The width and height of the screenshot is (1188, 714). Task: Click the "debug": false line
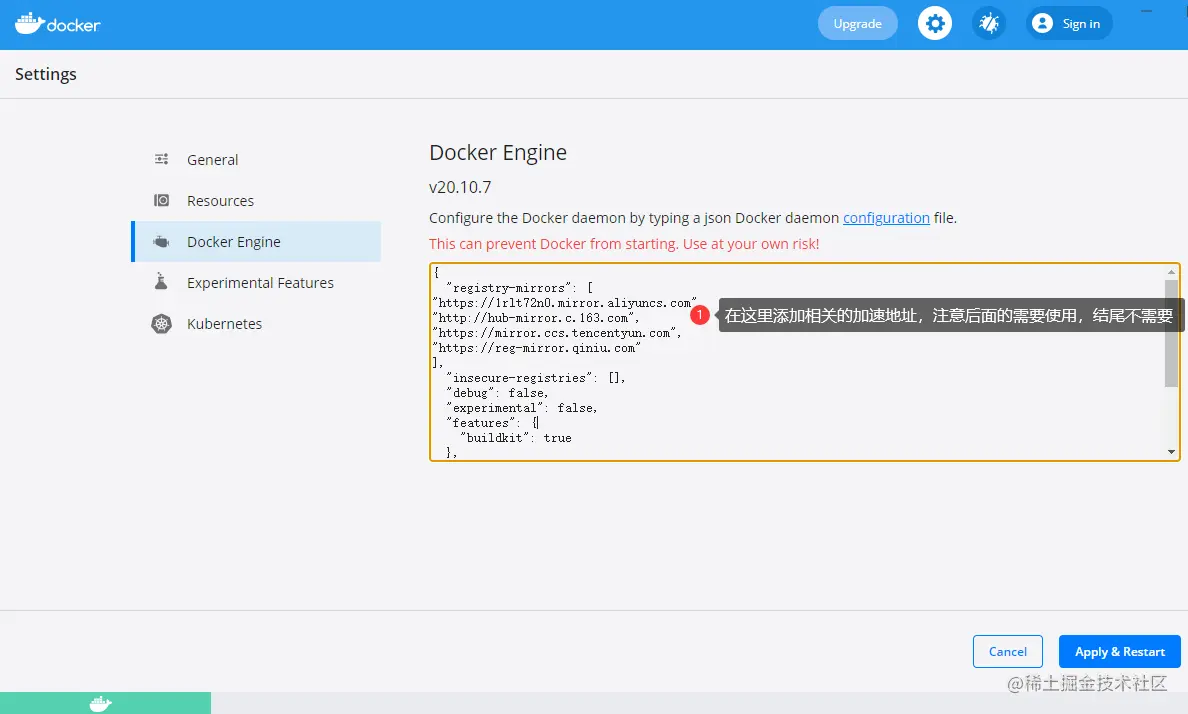coord(497,393)
